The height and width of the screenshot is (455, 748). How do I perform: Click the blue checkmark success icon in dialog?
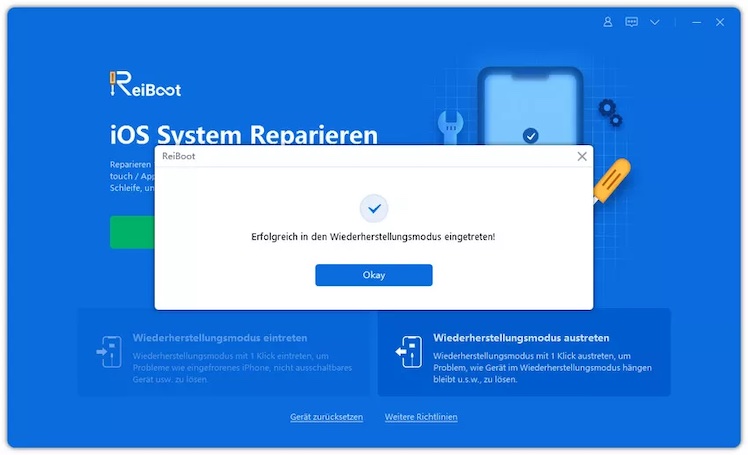tap(374, 208)
